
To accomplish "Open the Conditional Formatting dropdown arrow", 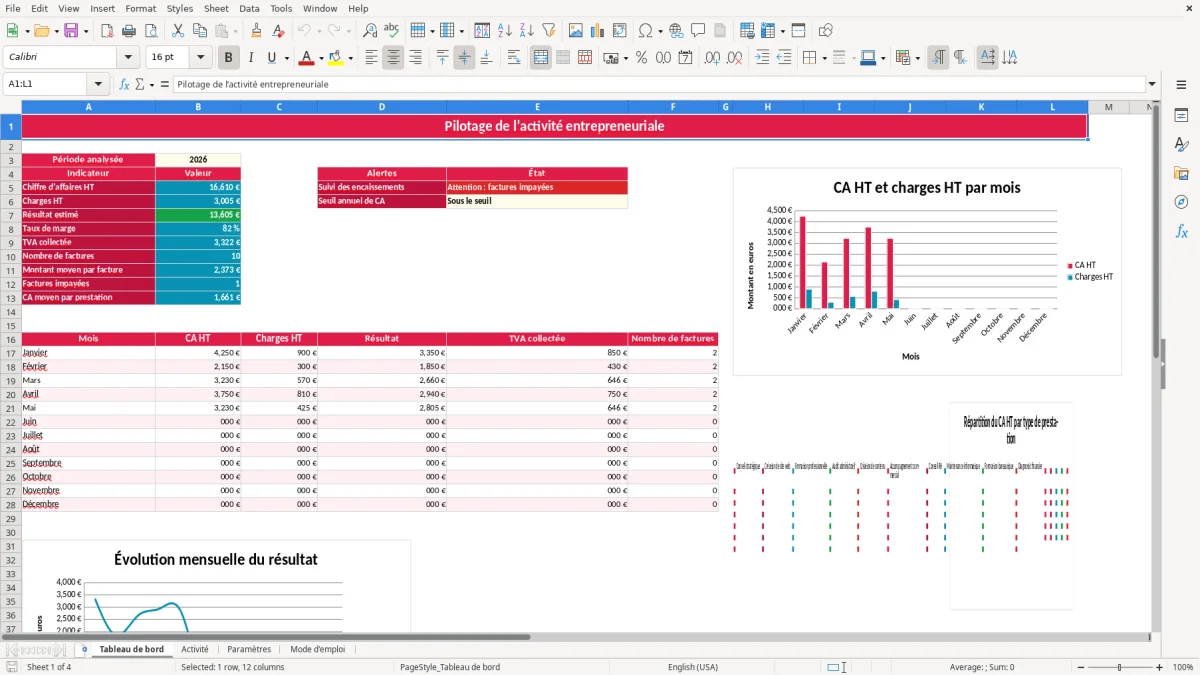I will point(918,58).
